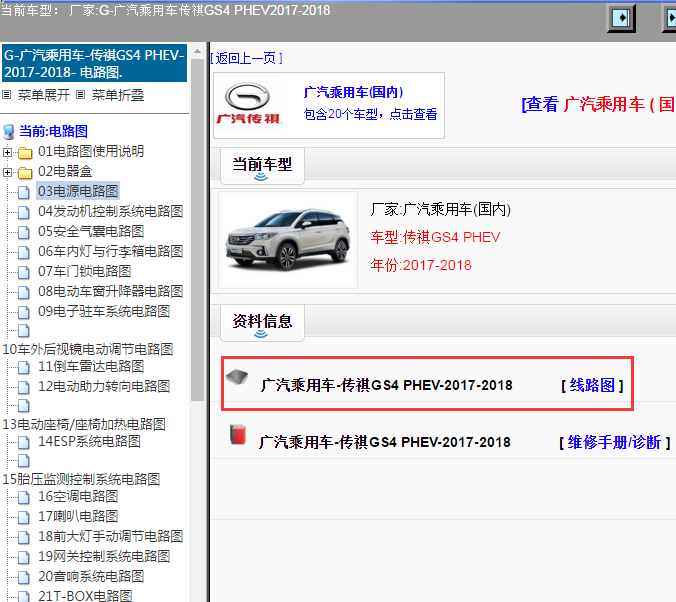Click 包含20个车型，点击查看 link

click(x=370, y=114)
